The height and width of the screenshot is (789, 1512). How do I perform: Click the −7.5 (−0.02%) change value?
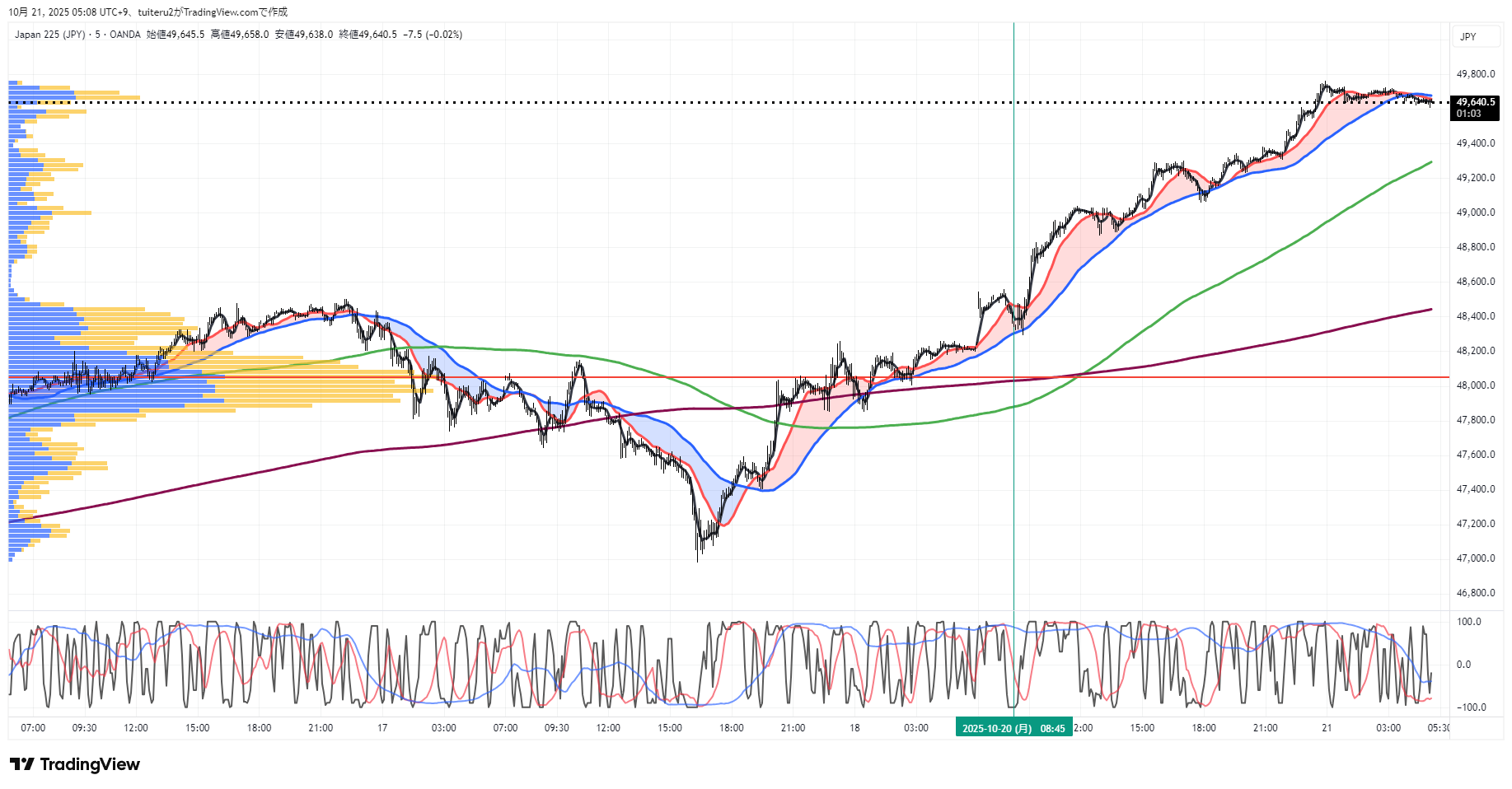coord(433,35)
